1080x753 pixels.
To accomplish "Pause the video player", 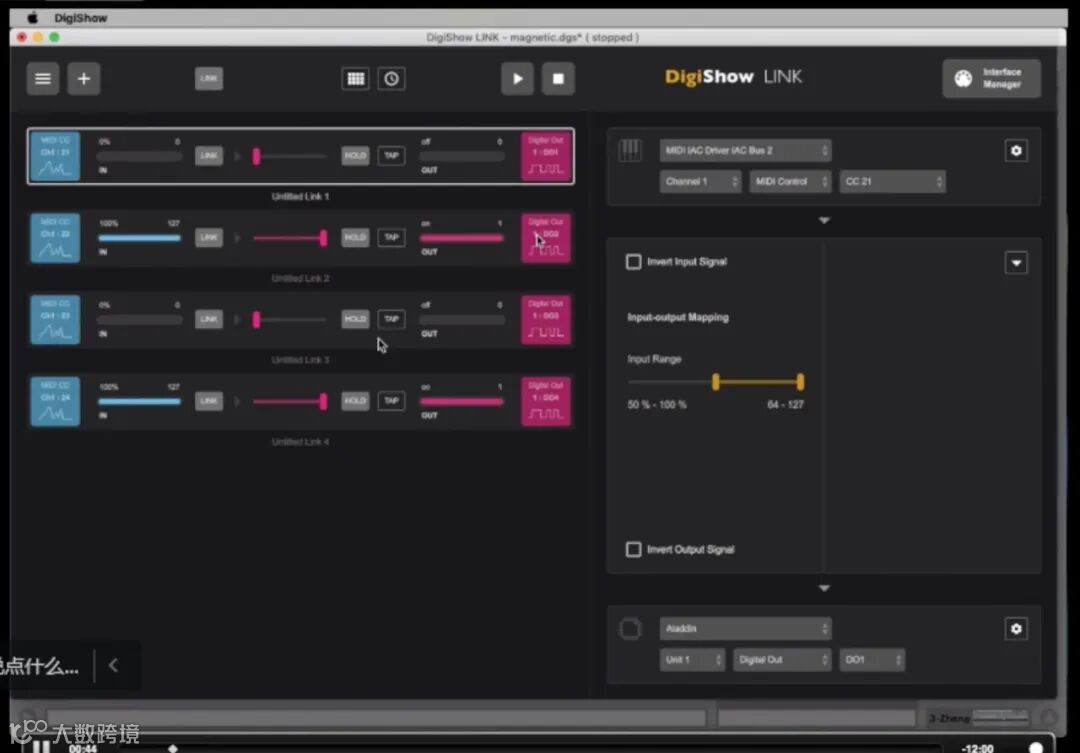I will coord(41,746).
